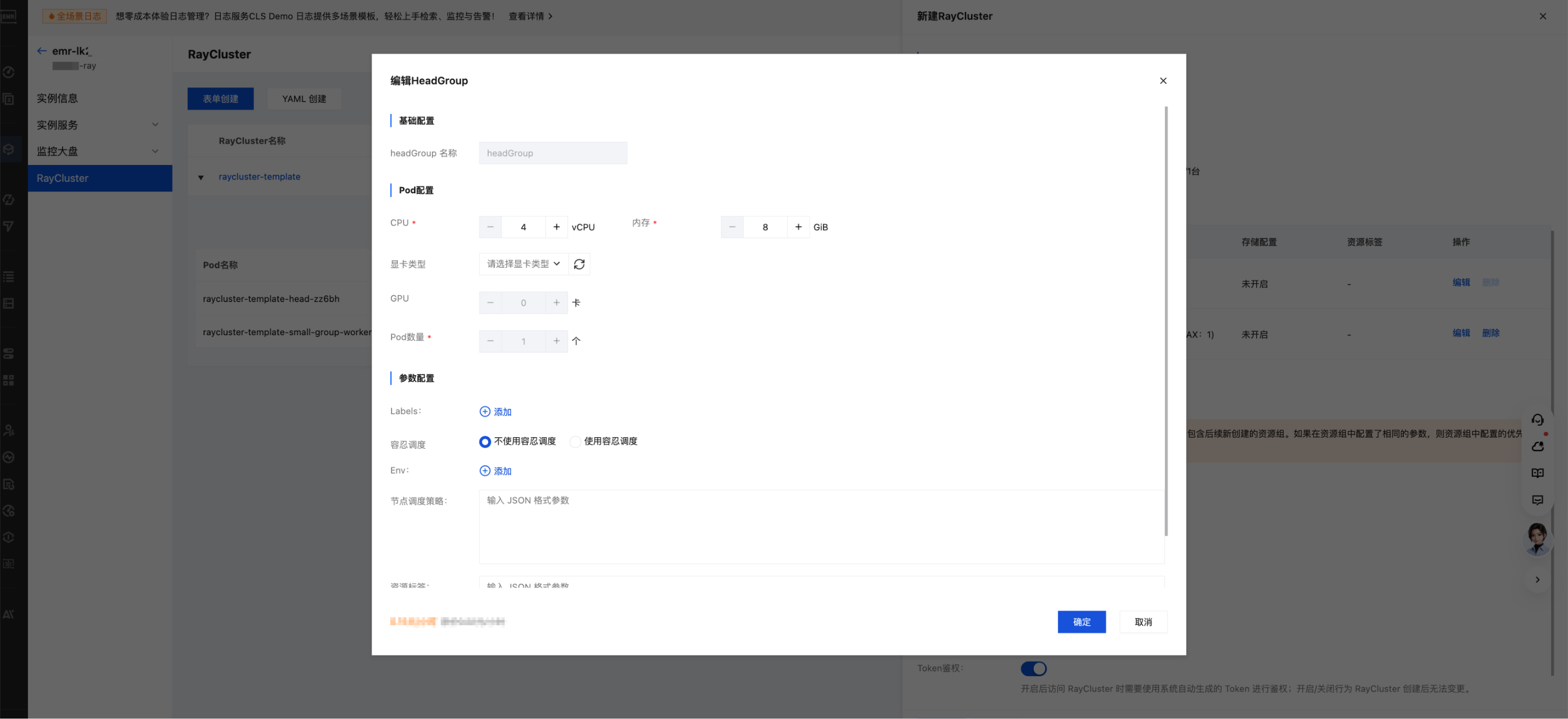1568x719 pixels.
Task: Open the AI icon at left rail bottom
Action: coord(9,614)
